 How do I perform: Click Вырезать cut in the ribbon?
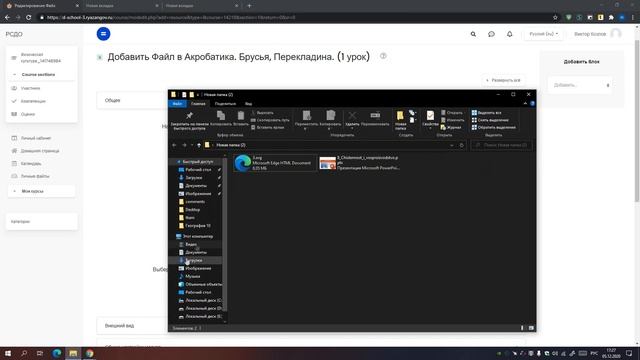pyautogui.click(x=262, y=113)
